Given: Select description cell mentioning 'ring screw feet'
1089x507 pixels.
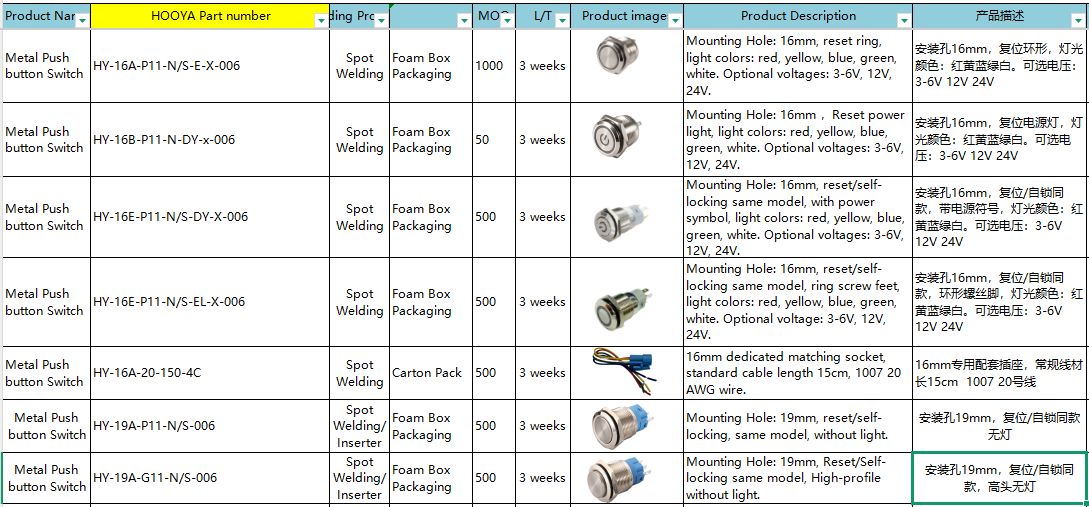Looking at the screenshot, I should click(797, 301).
